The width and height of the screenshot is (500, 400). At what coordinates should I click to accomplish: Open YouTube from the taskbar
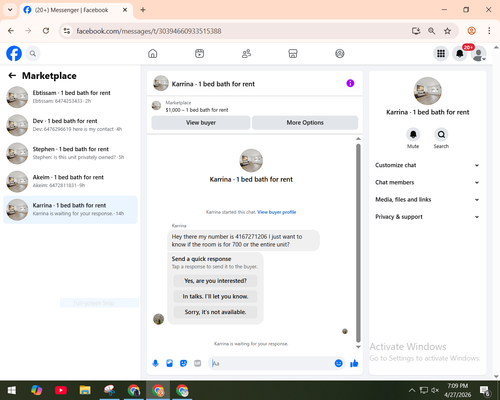[x=61, y=390]
